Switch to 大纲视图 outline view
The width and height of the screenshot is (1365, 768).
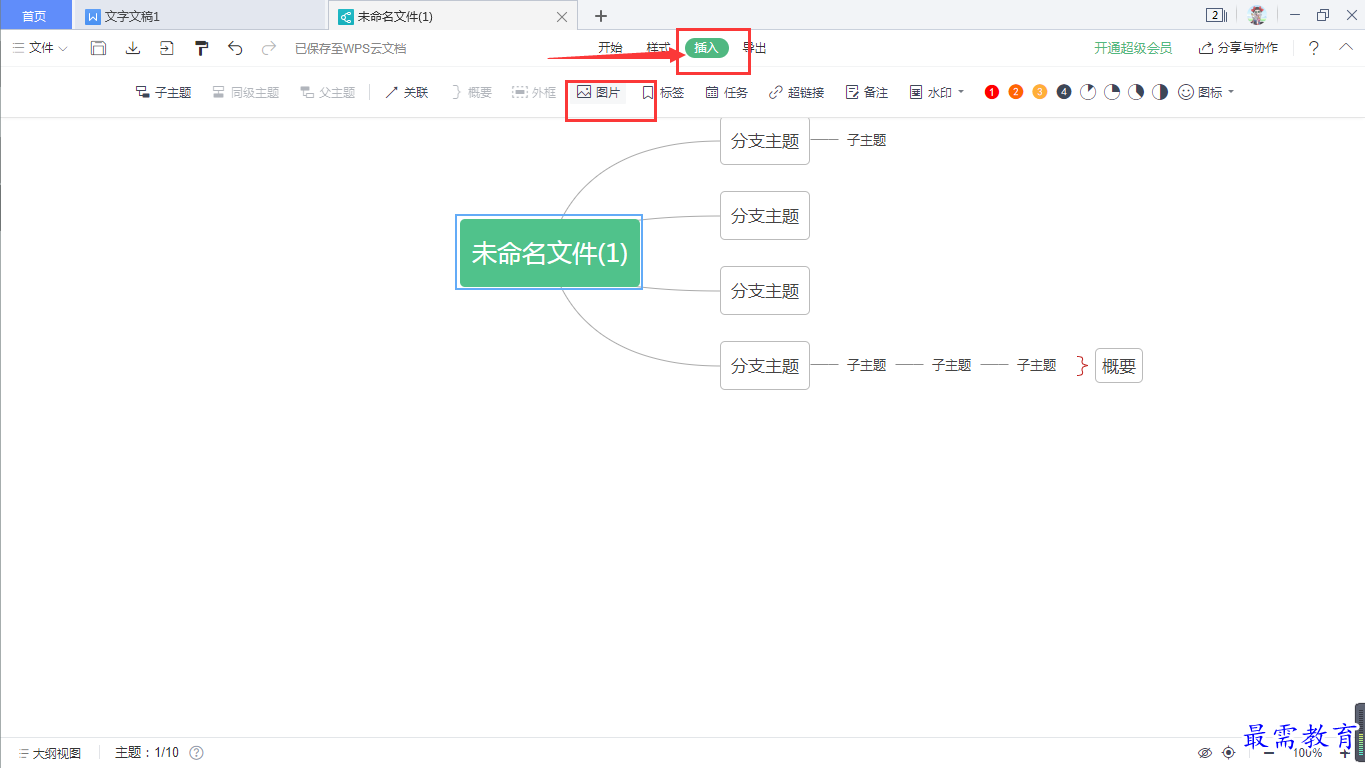pyautogui.click(x=49, y=753)
